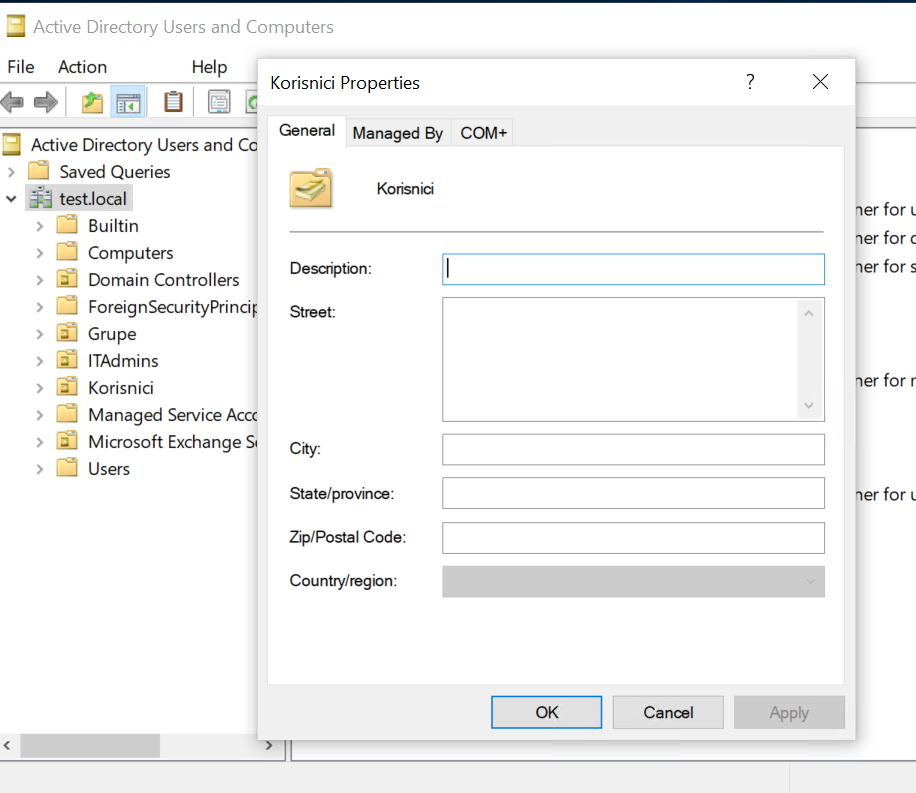Click in the Zip/Postal Code field

[x=633, y=538]
